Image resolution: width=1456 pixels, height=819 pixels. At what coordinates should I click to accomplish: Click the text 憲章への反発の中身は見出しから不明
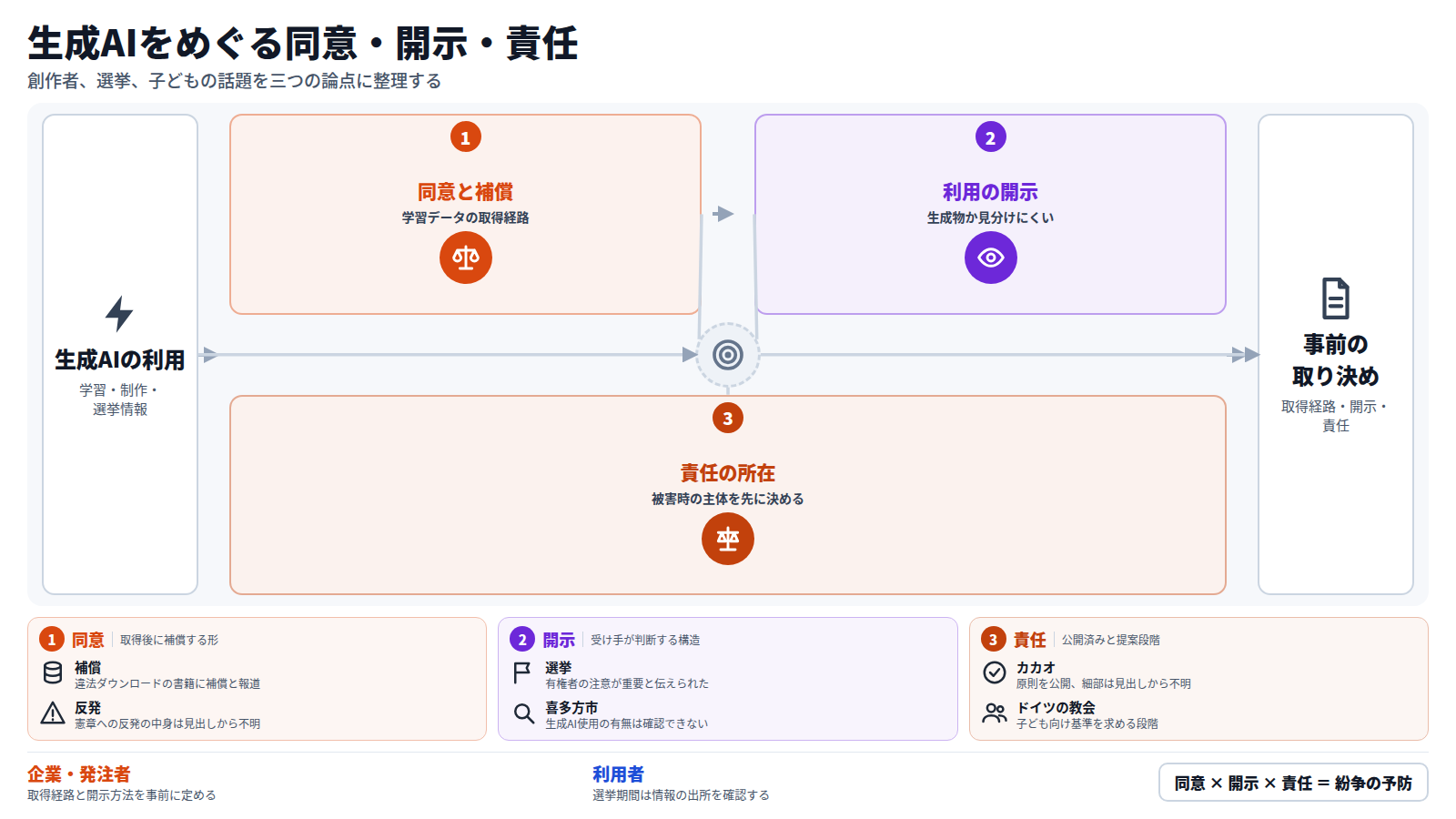click(x=167, y=723)
